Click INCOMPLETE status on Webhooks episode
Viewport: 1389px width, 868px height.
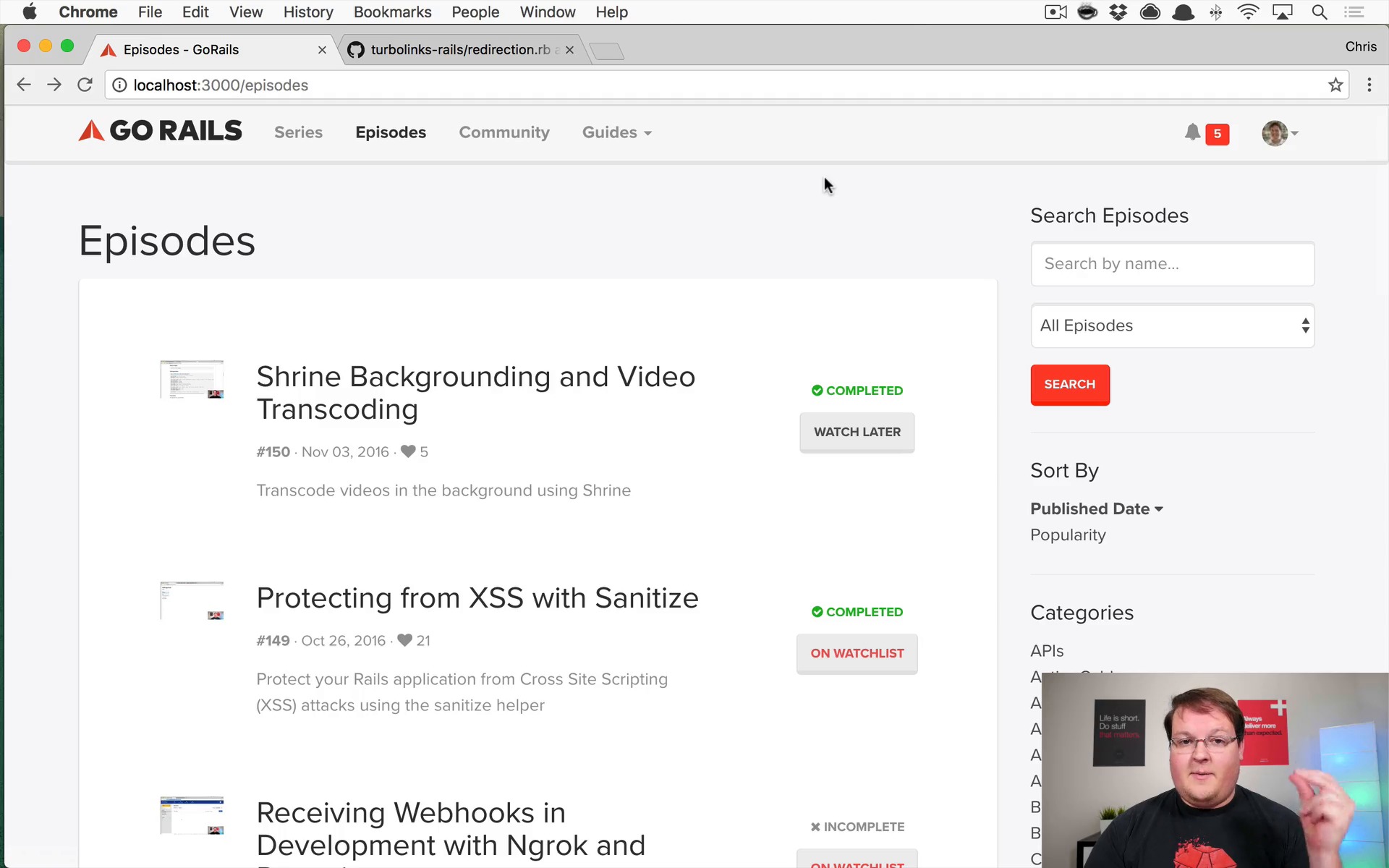tap(857, 827)
